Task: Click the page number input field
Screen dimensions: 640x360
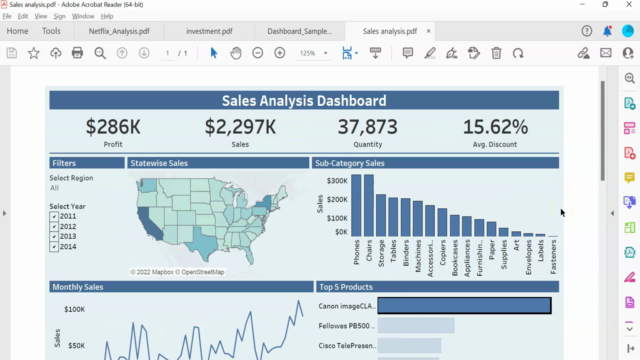Action: (167, 53)
